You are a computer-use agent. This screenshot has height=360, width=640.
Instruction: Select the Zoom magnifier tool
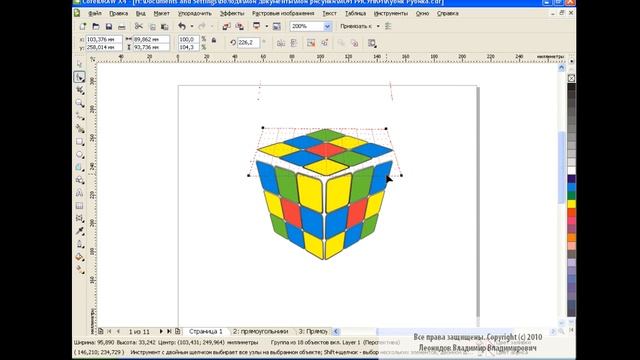[80, 103]
